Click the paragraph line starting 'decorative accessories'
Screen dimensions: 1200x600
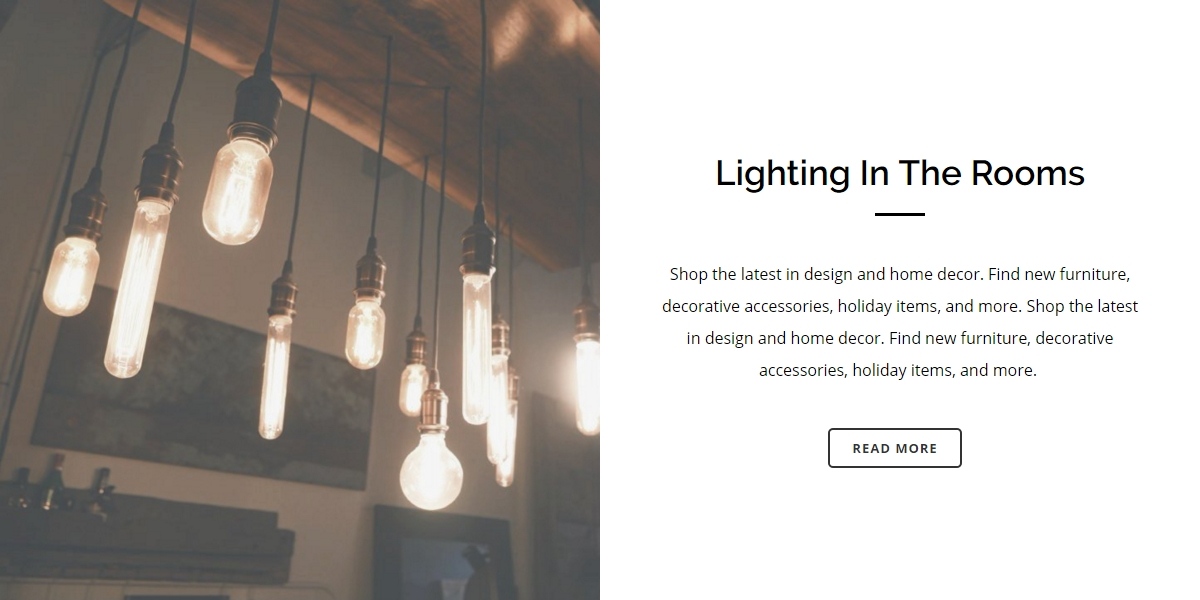(x=899, y=306)
